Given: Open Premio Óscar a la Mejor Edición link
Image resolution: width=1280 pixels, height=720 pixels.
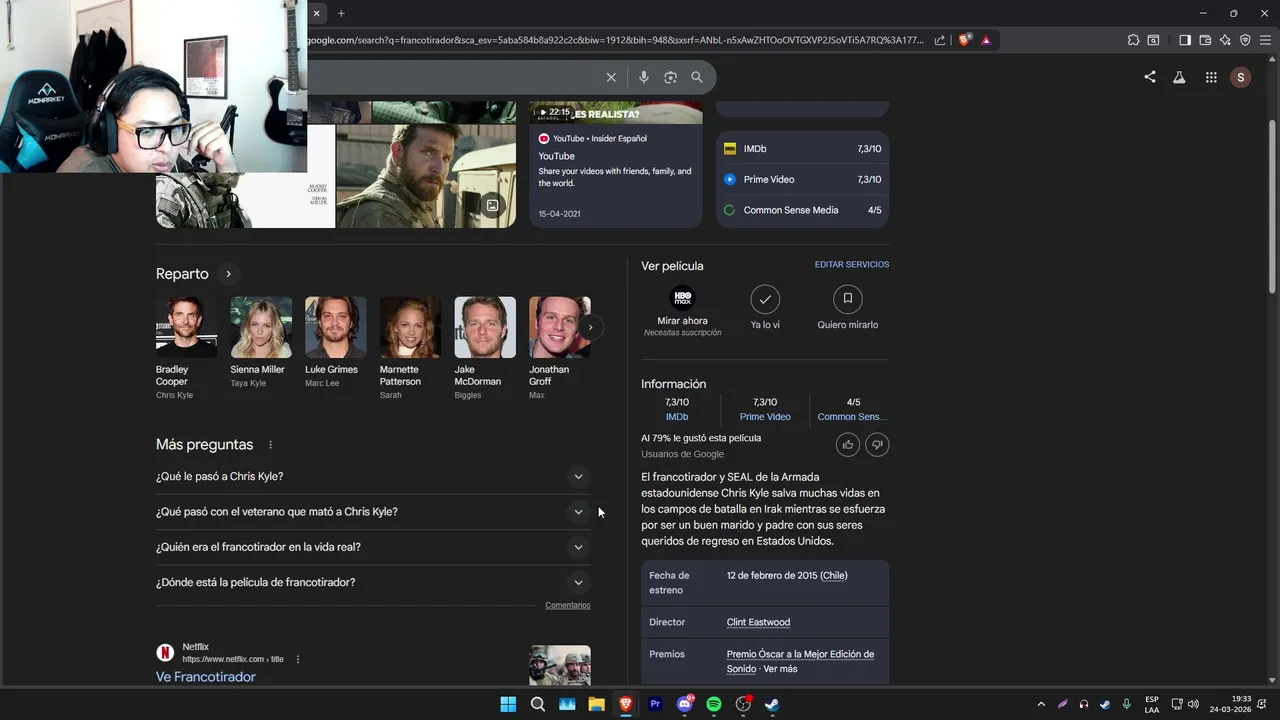Looking at the screenshot, I should (x=800, y=661).
